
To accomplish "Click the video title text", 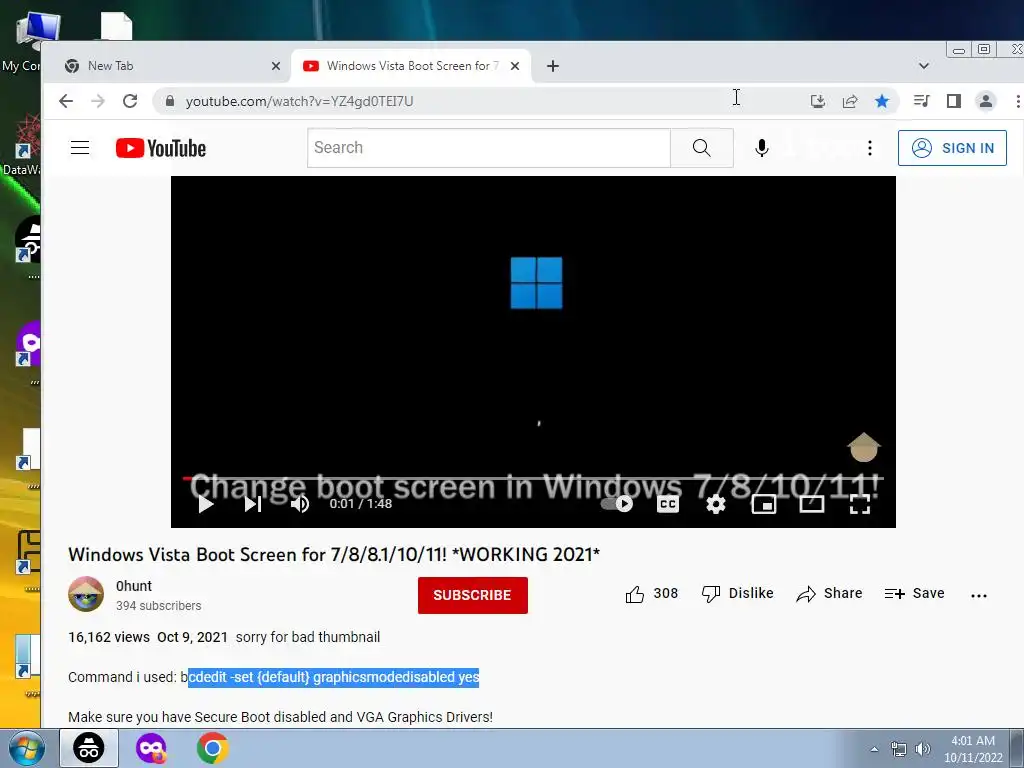I will point(334,554).
